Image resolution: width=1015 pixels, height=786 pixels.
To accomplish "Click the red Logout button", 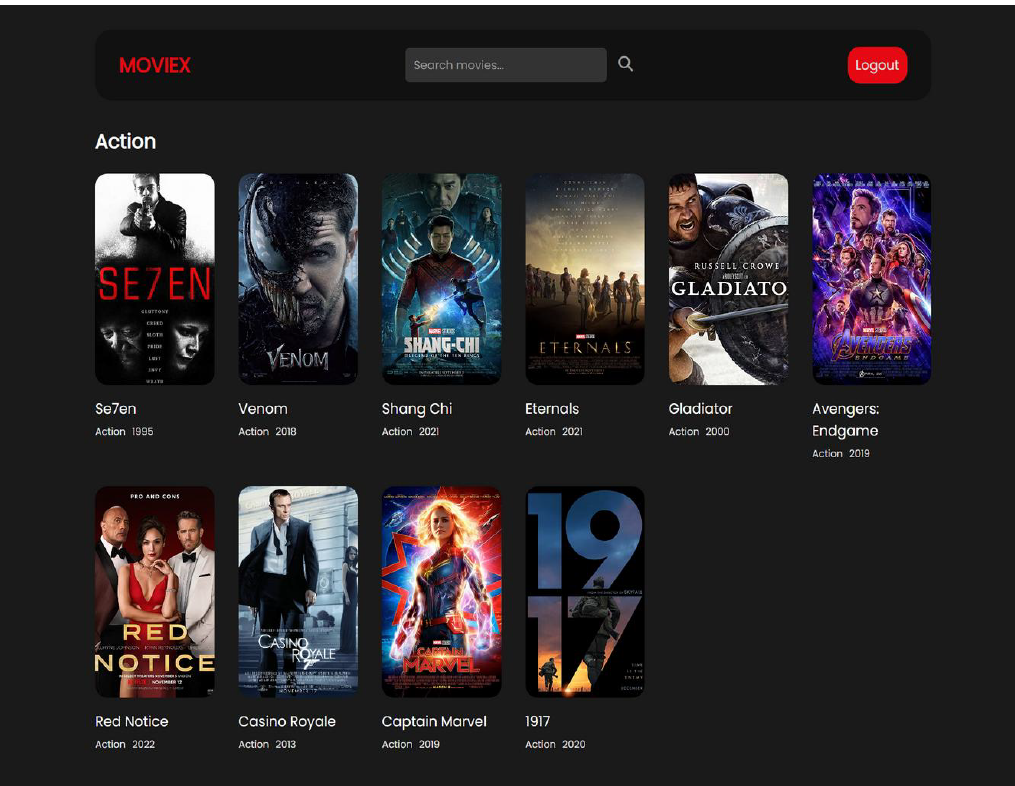I will [x=877, y=65].
